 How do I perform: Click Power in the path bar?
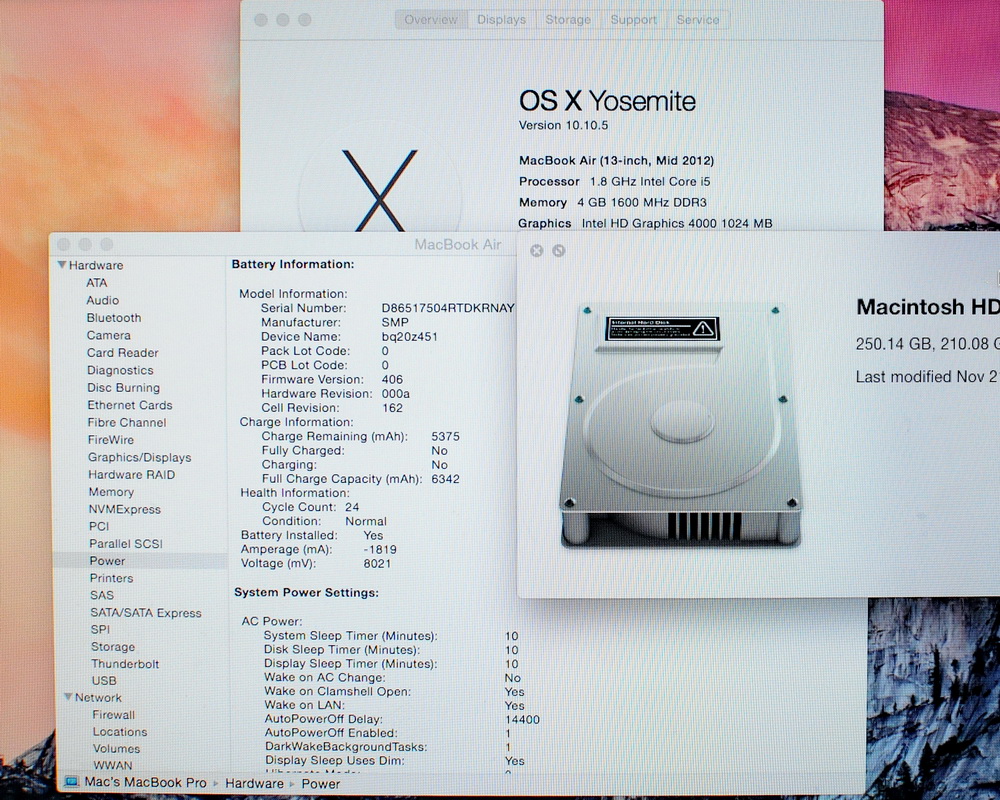[x=321, y=783]
